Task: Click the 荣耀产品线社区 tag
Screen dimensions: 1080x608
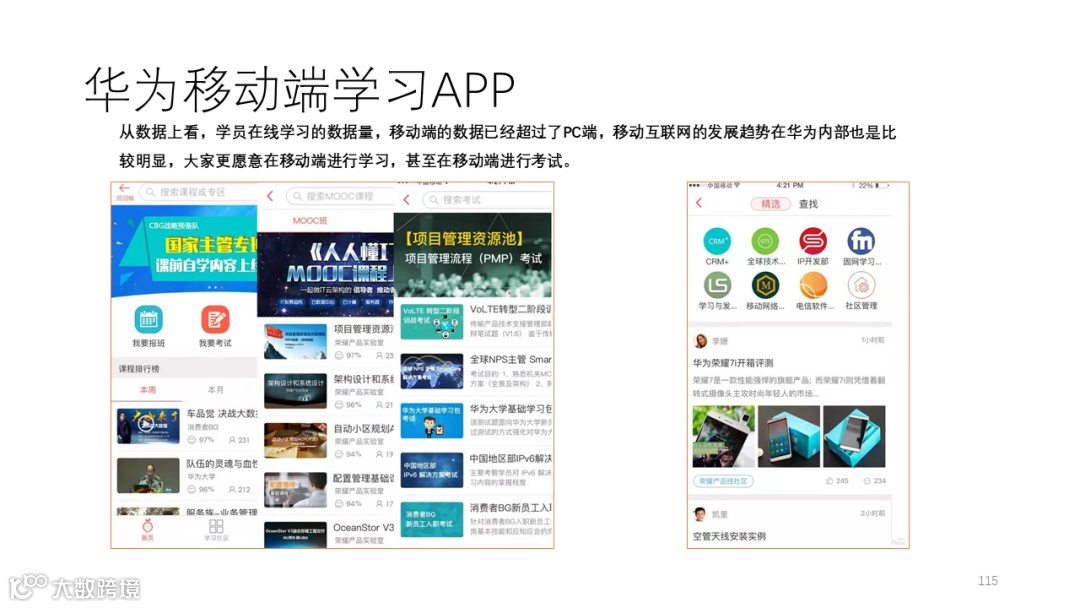Action: (723, 481)
